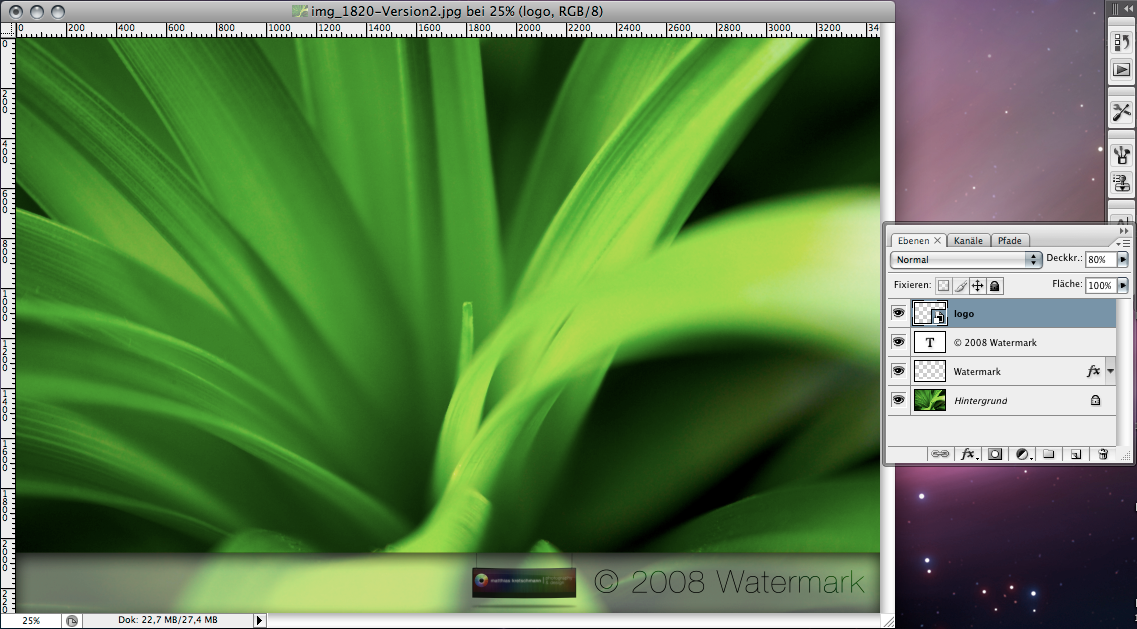Add a layer style with bottom fx button

click(969, 454)
